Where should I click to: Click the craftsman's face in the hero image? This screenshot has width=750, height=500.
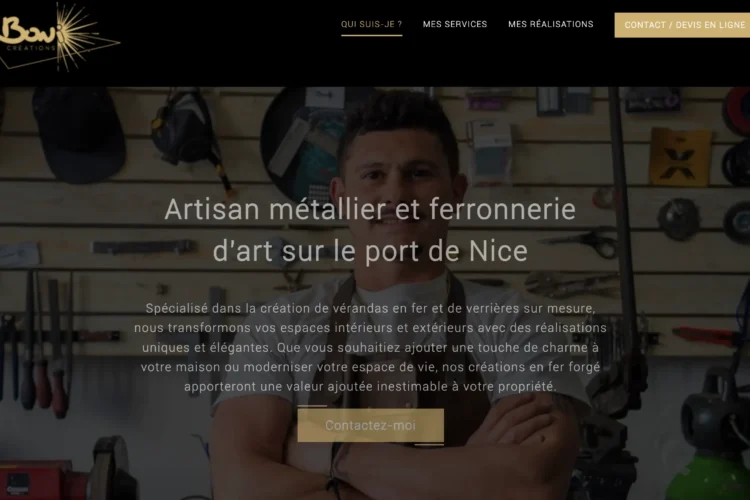(x=399, y=184)
